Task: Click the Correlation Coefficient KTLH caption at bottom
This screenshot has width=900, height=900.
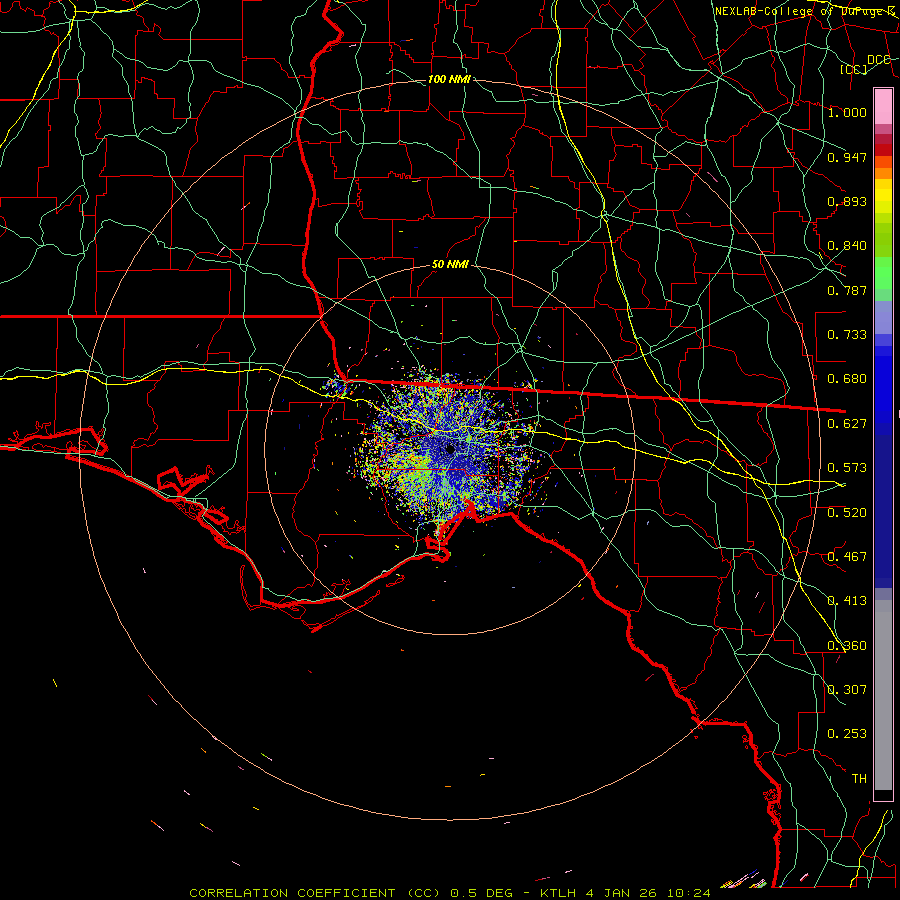Action: point(450,893)
